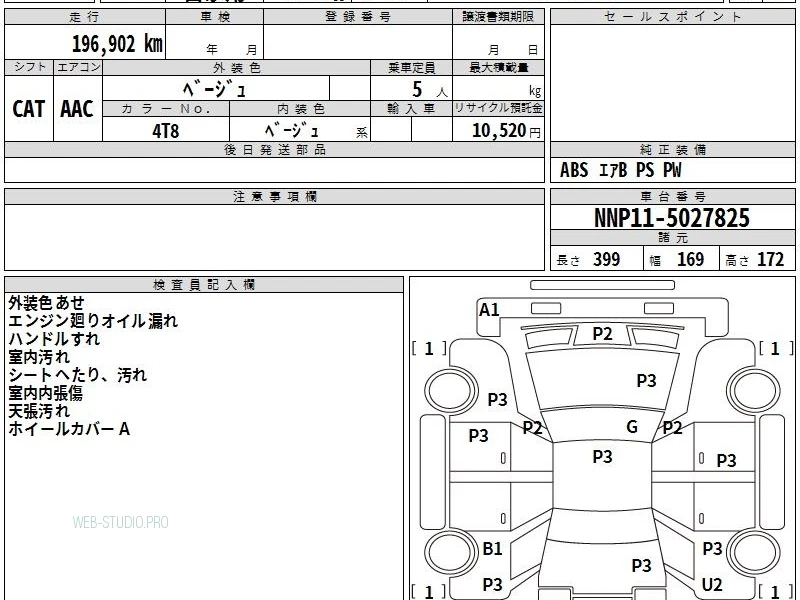Click the U2 mark on car diagram

point(712,584)
